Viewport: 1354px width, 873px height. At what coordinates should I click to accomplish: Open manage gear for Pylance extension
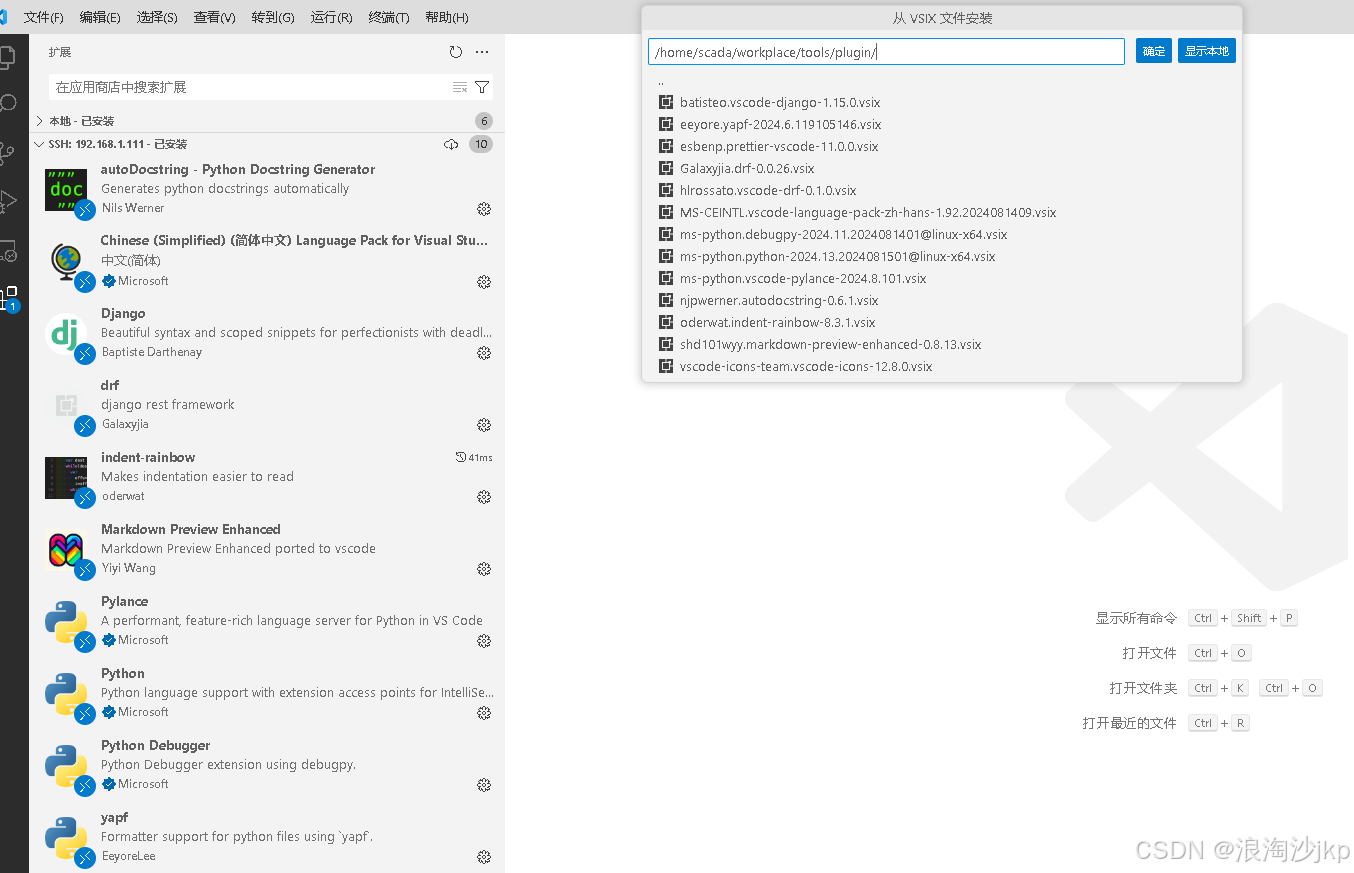click(484, 641)
